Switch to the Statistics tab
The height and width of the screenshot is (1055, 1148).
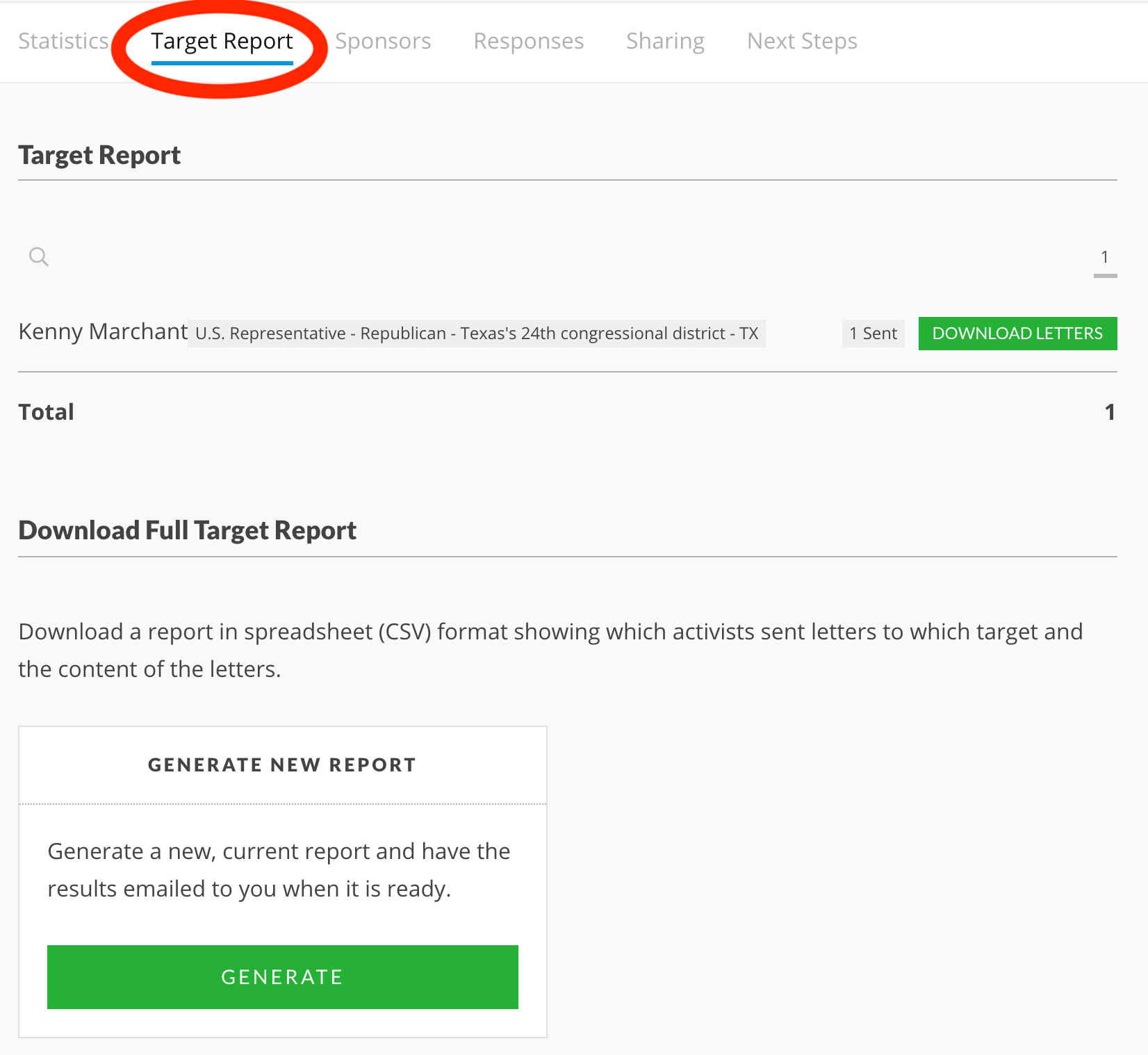point(63,41)
